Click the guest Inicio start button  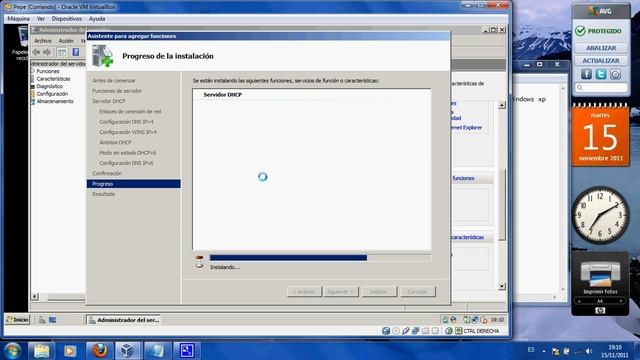pyautogui.click(x=17, y=320)
